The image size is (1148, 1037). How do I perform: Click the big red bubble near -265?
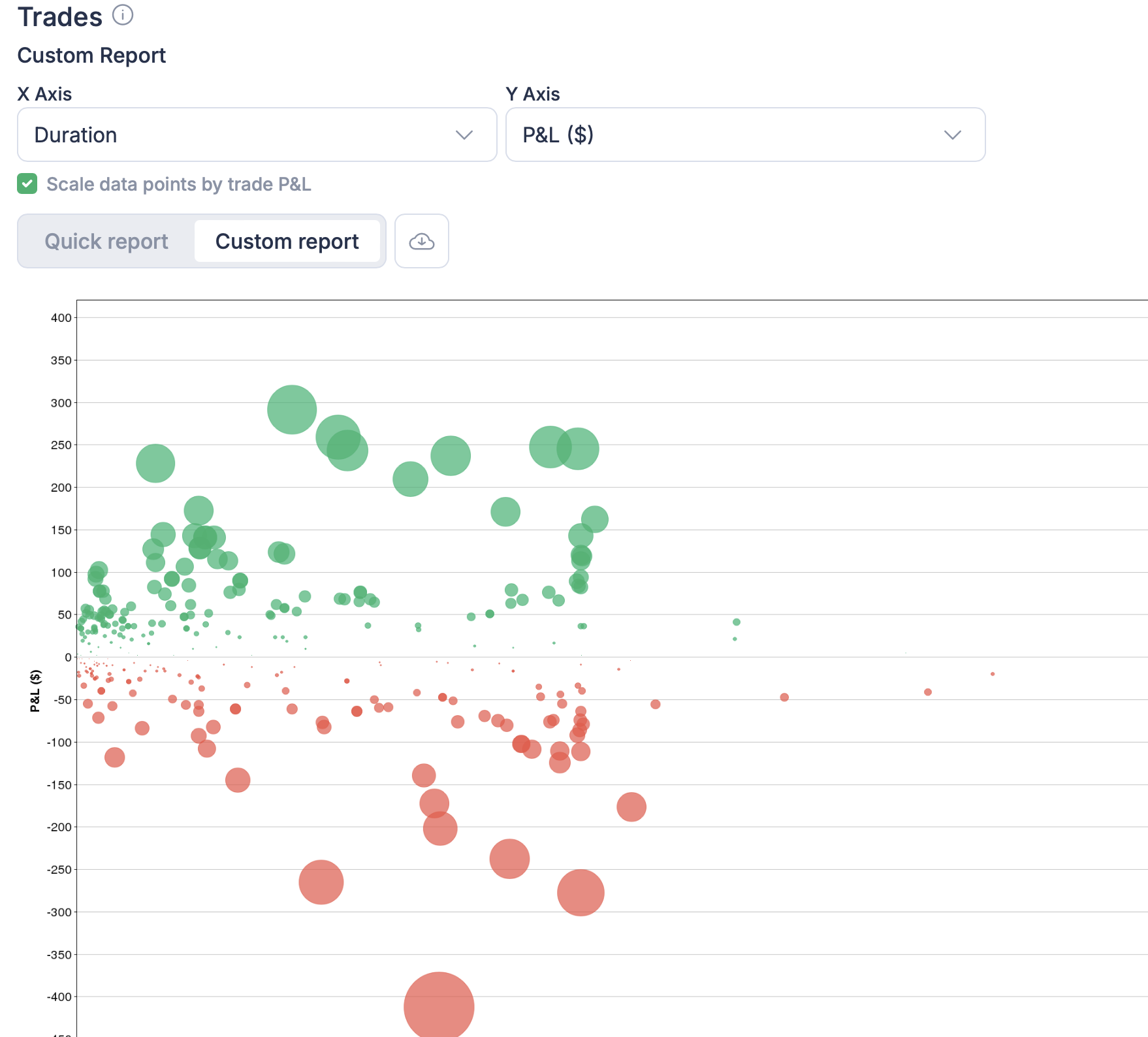(x=321, y=882)
